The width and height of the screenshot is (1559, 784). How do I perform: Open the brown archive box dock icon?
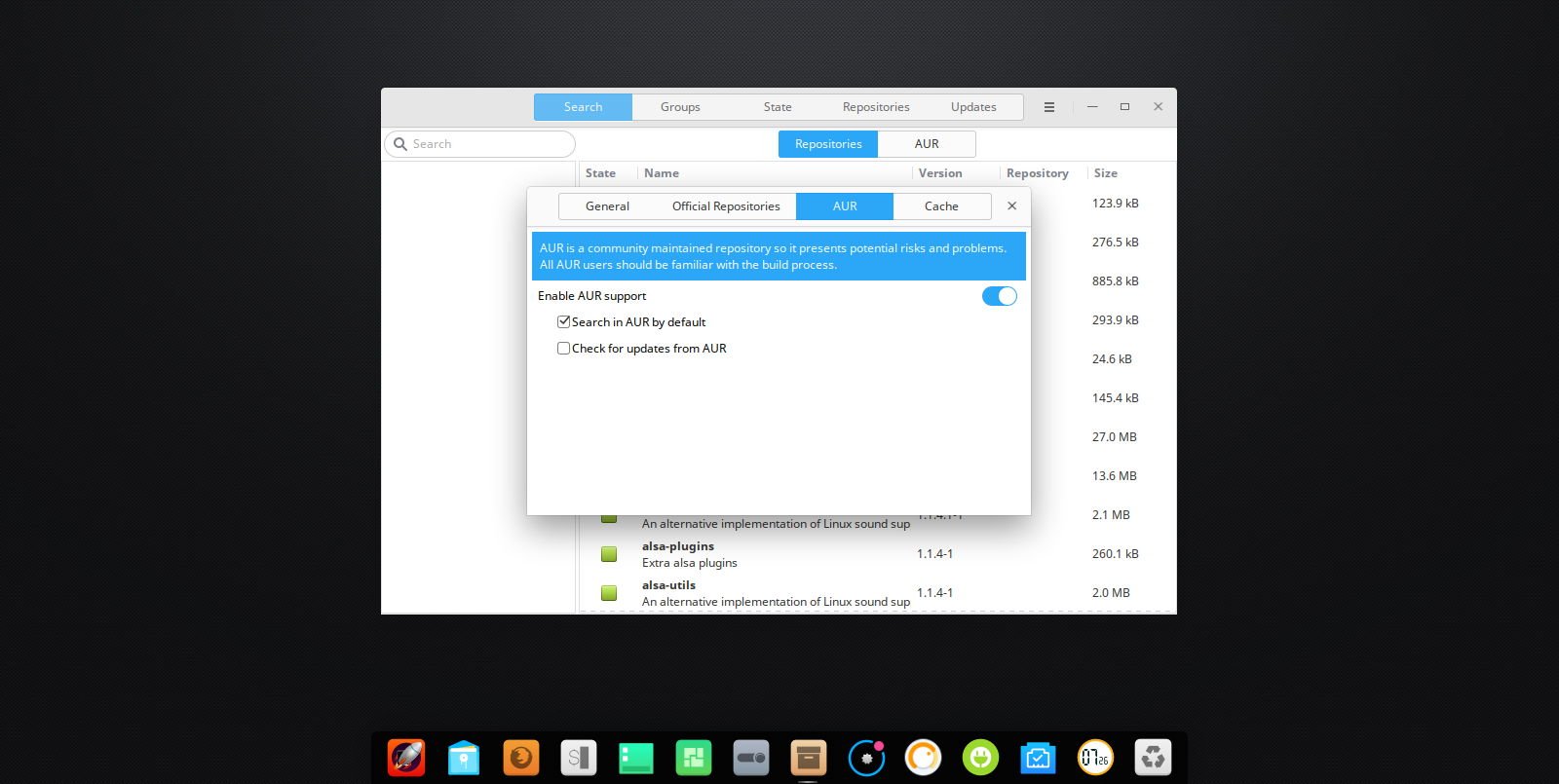point(809,757)
